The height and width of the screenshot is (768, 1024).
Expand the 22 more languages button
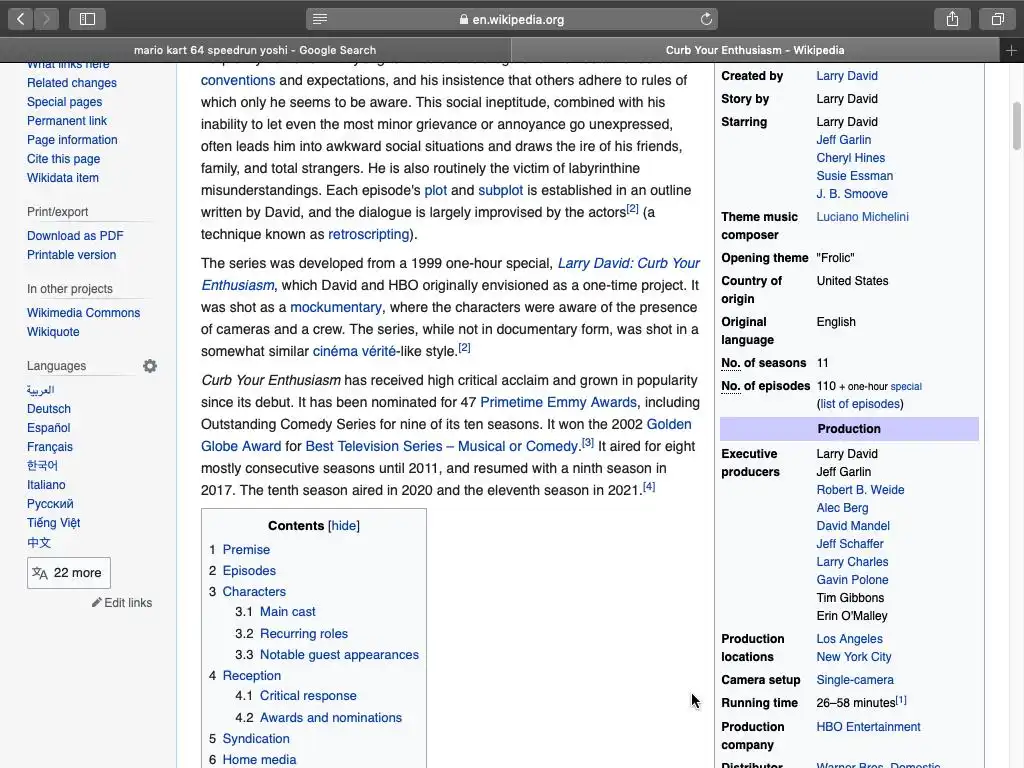(x=69, y=573)
